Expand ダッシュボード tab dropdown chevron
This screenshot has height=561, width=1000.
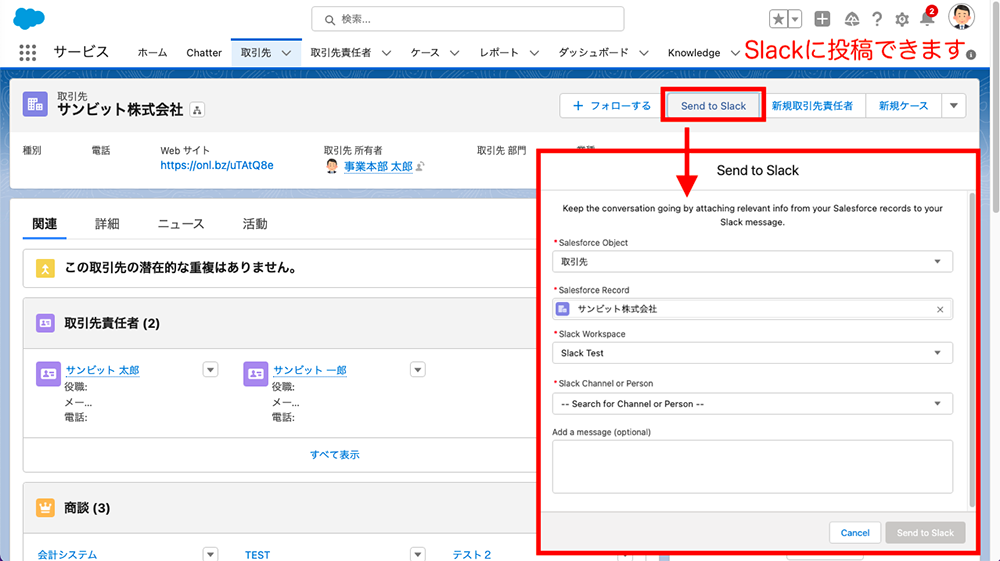coord(644,53)
